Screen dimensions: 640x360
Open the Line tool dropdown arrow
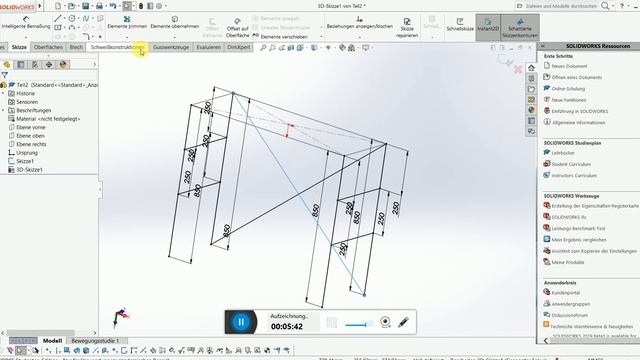click(64, 19)
